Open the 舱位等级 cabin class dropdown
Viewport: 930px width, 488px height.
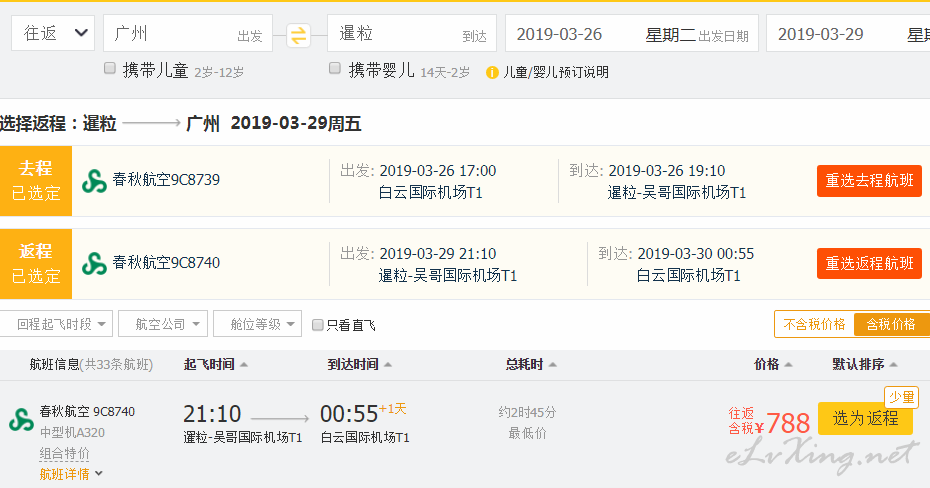point(257,324)
